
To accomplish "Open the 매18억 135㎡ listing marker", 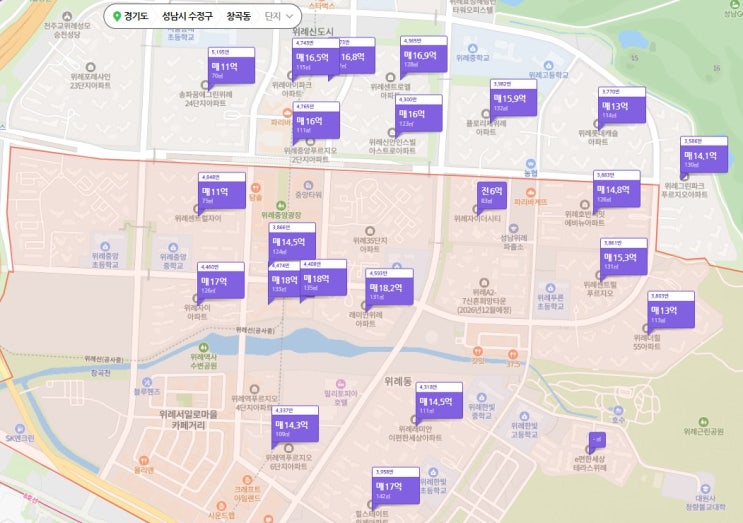I will [323, 278].
